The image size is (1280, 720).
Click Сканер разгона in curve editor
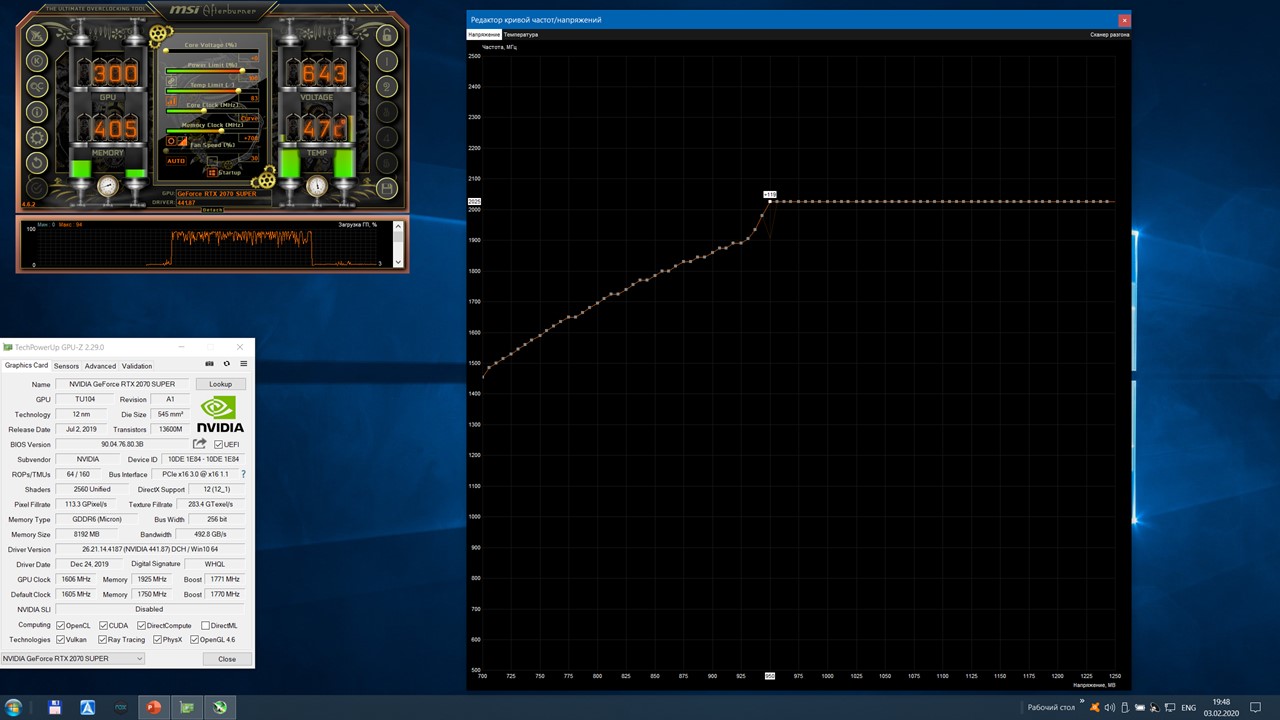[x=1110, y=34]
